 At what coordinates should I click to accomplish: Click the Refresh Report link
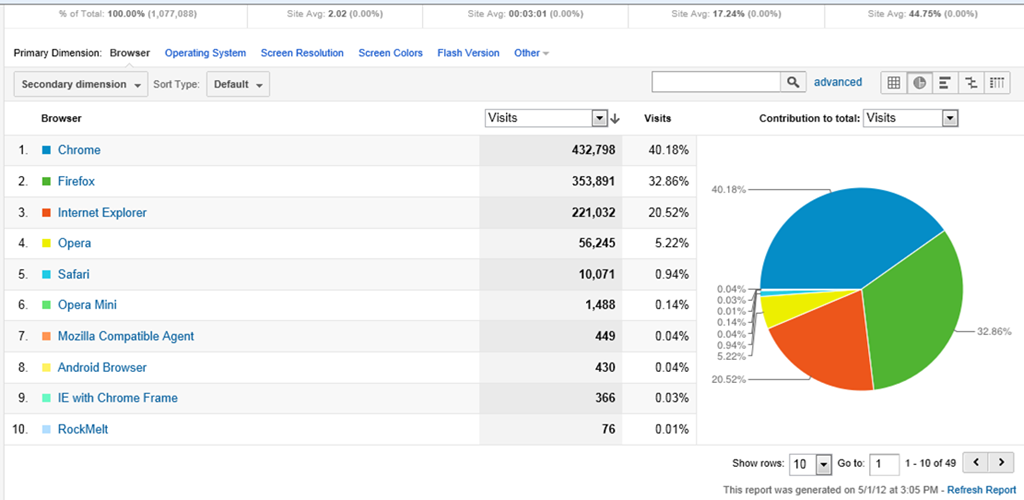pyautogui.click(x=982, y=490)
